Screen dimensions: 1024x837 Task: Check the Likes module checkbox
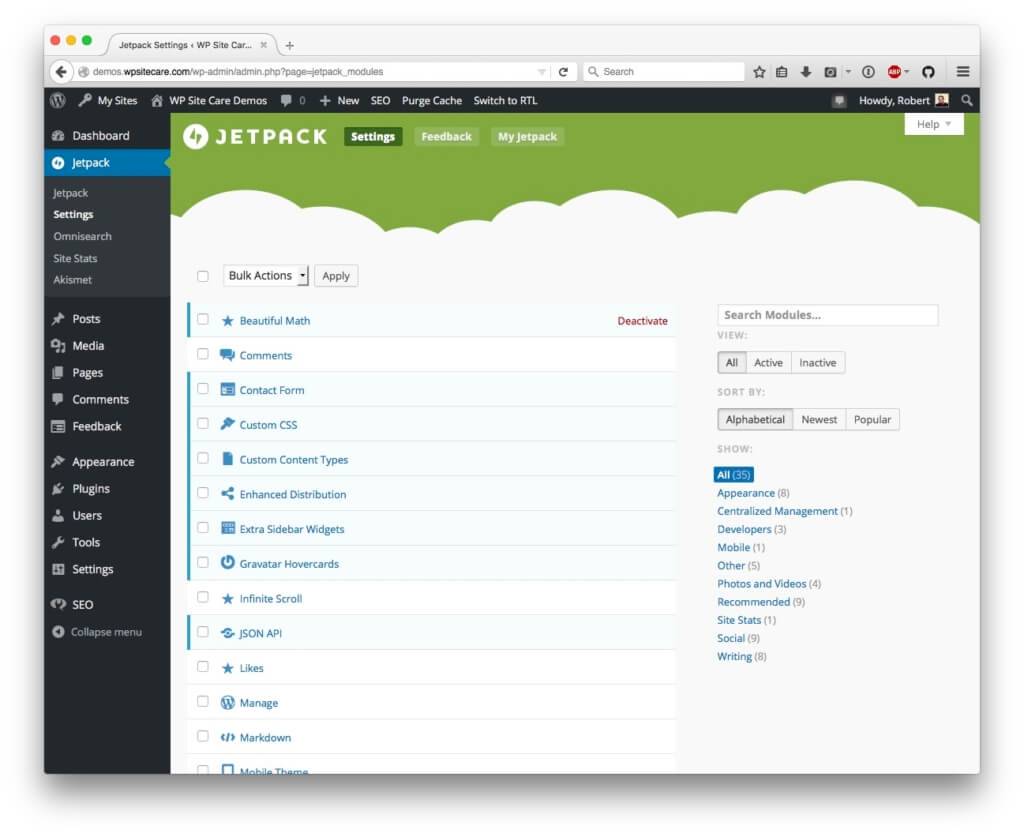[x=203, y=667]
